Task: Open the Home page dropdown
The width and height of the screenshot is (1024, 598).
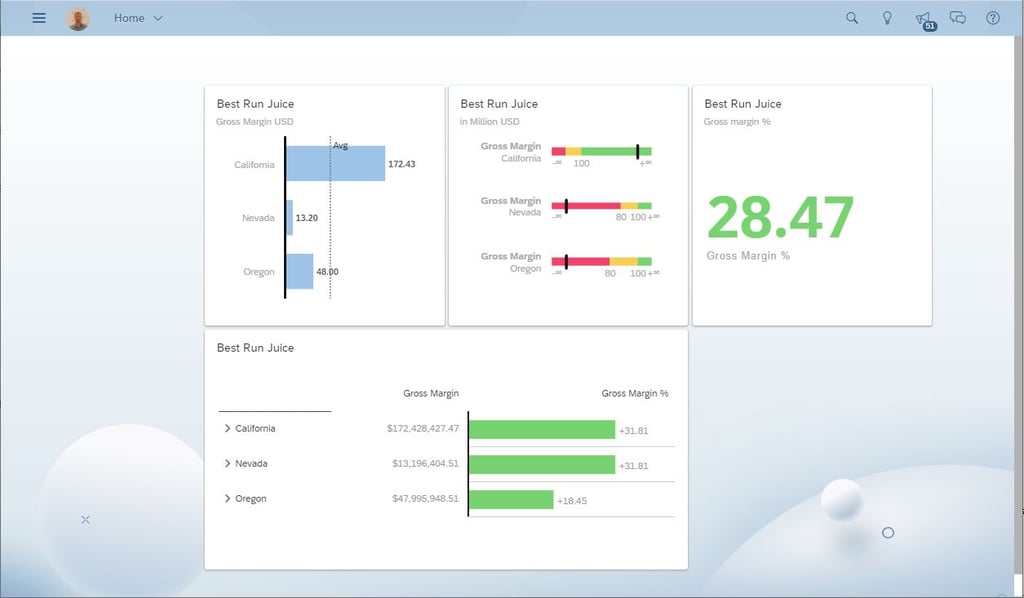Action: (x=156, y=17)
